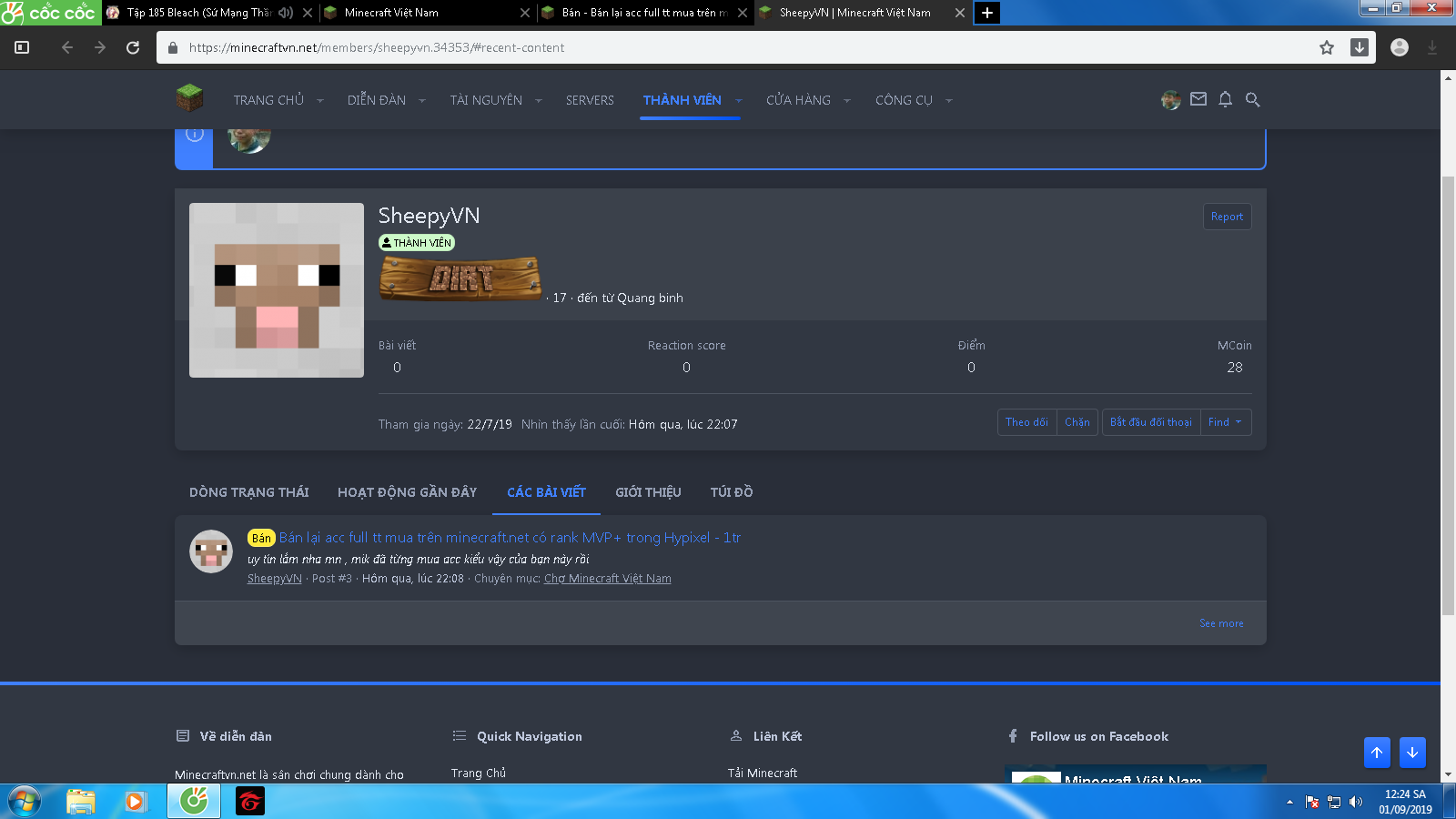Click the page vertical scrollbar

tap(1448, 396)
